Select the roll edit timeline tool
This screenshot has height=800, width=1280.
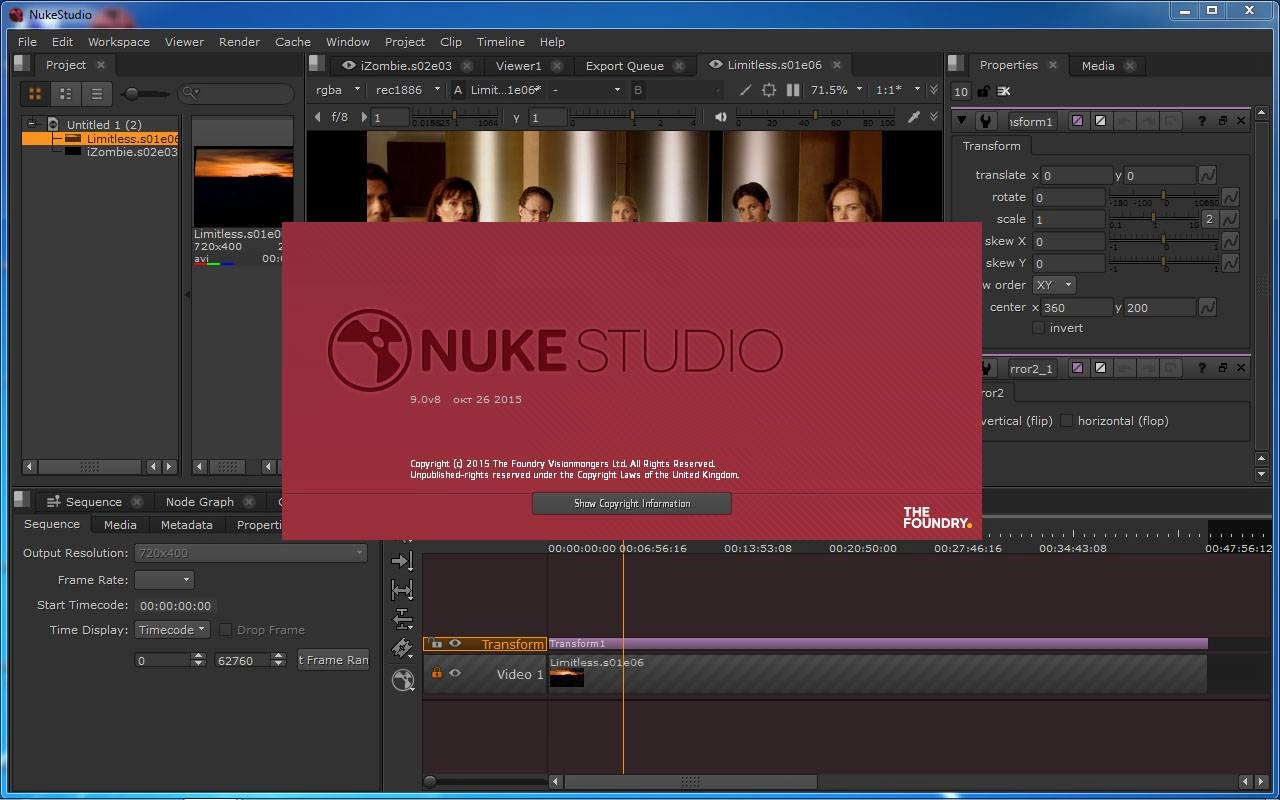[x=402, y=619]
